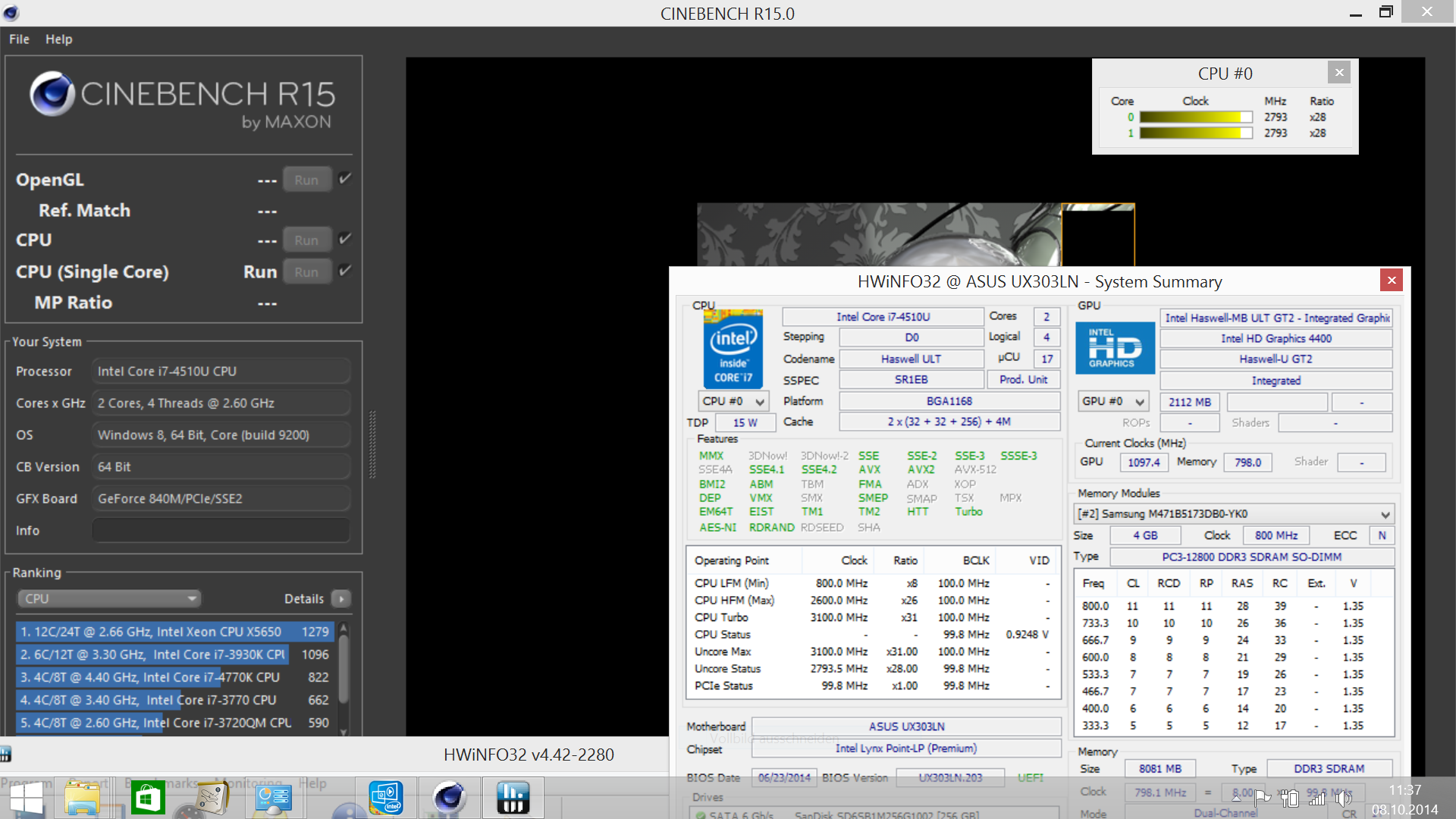Run the OpenGL benchmark
This screenshot has height=819, width=1456.
click(306, 180)
